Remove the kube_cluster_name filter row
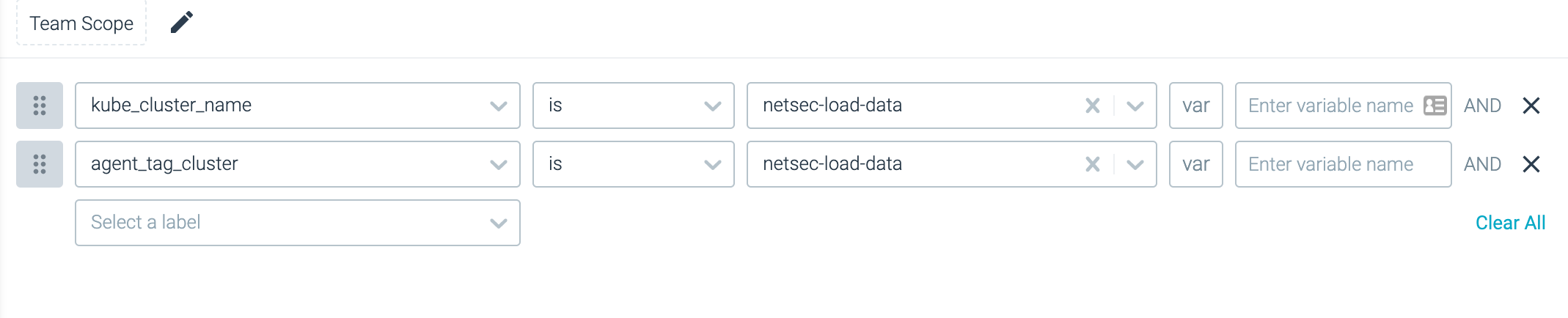This screenshot has width=1568, height=318. (x=1531, y=106)
